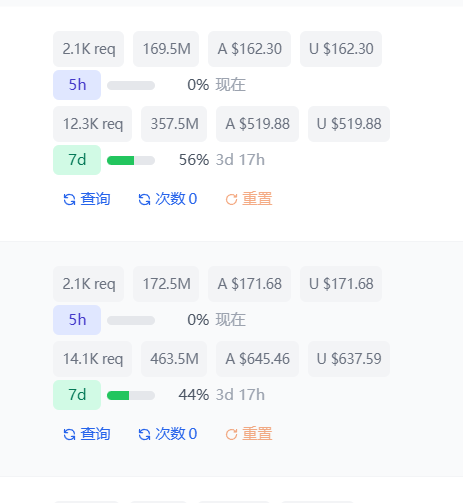This screenshot has height=503, width=463.
Task: Click the 查询 refresh icon in the first card
Action: coord(69,200)
